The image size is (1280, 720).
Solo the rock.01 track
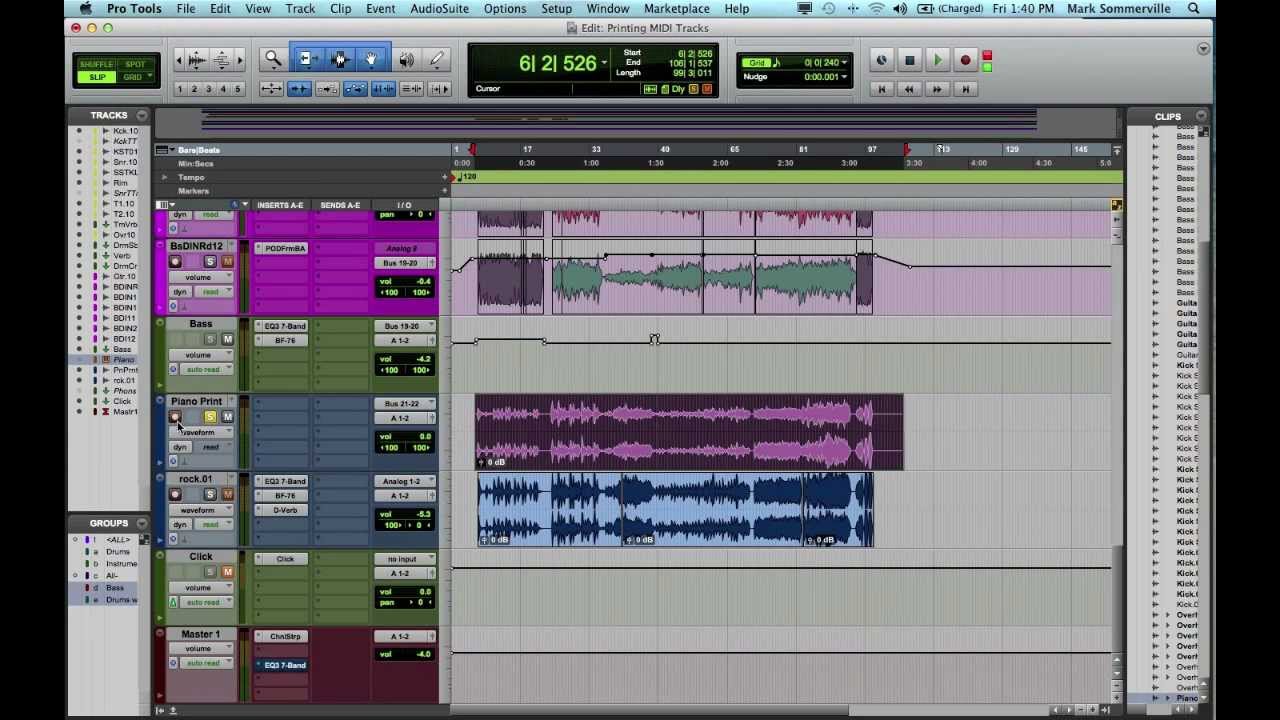(x=210, y=494)
